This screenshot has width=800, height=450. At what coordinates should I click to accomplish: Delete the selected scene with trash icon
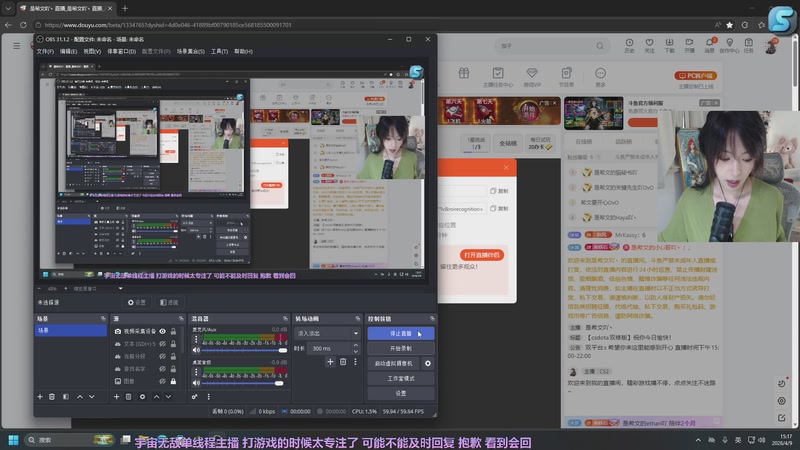point(52,396)
